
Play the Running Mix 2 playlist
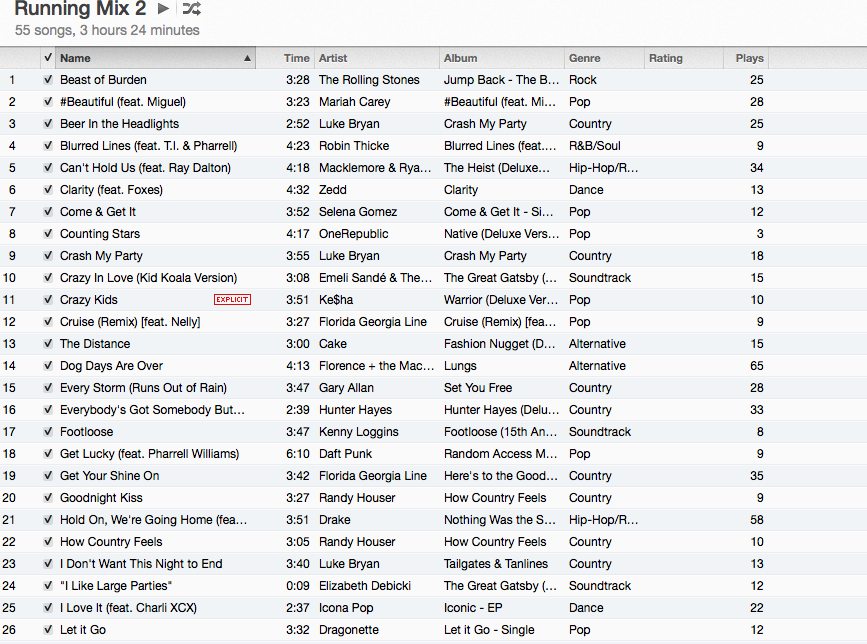point(164,9)
